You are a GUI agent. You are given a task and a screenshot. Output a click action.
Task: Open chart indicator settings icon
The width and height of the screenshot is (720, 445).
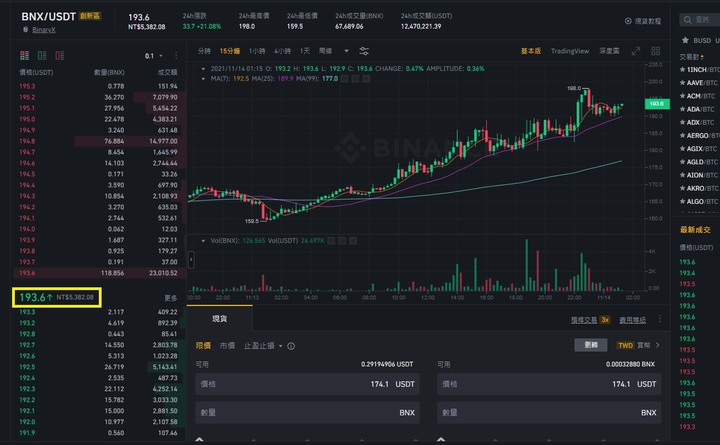pos(364,51)
